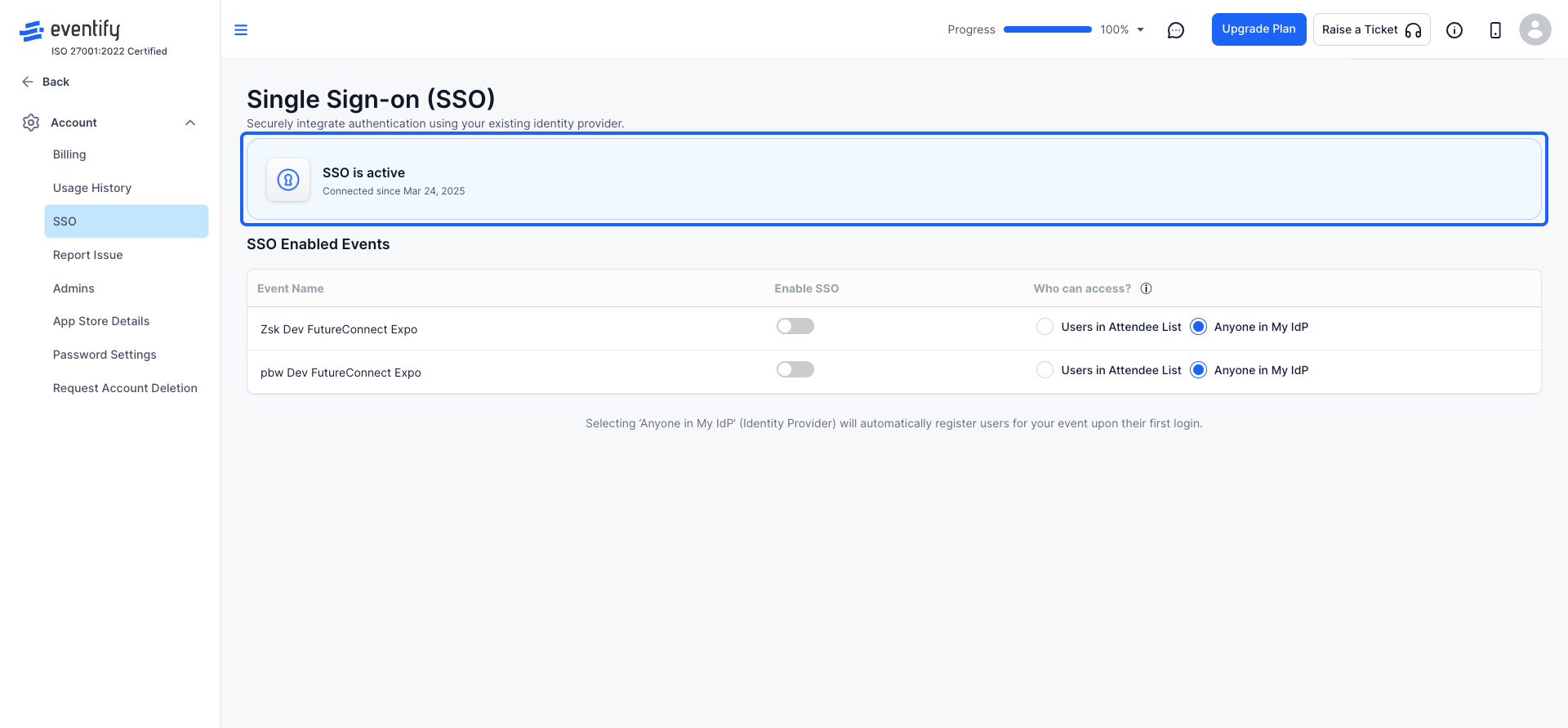Click the hamburger menu icon

tap(241, 30)
